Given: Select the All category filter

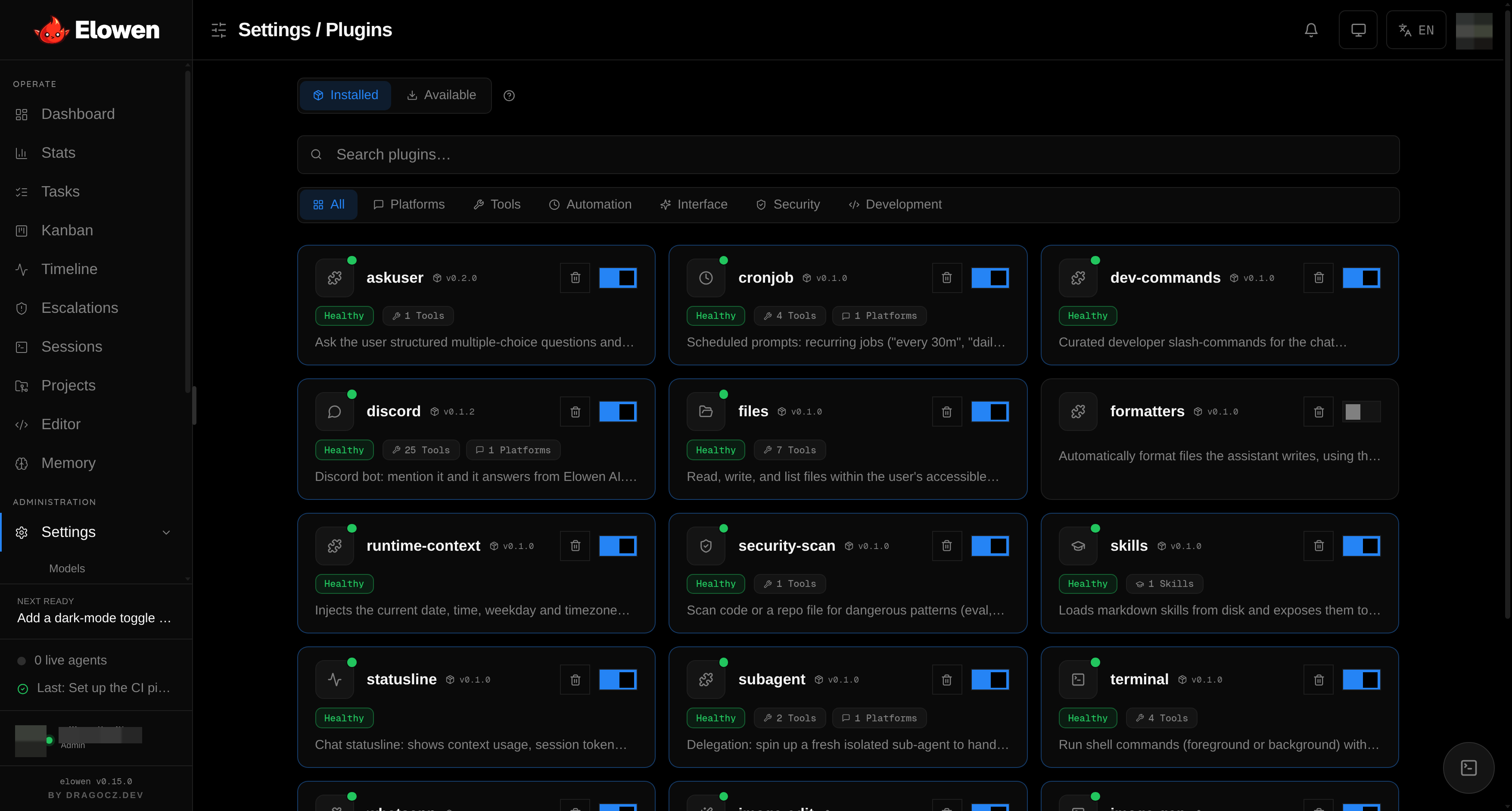Looking at the screenshot, I should click(329, 204).
